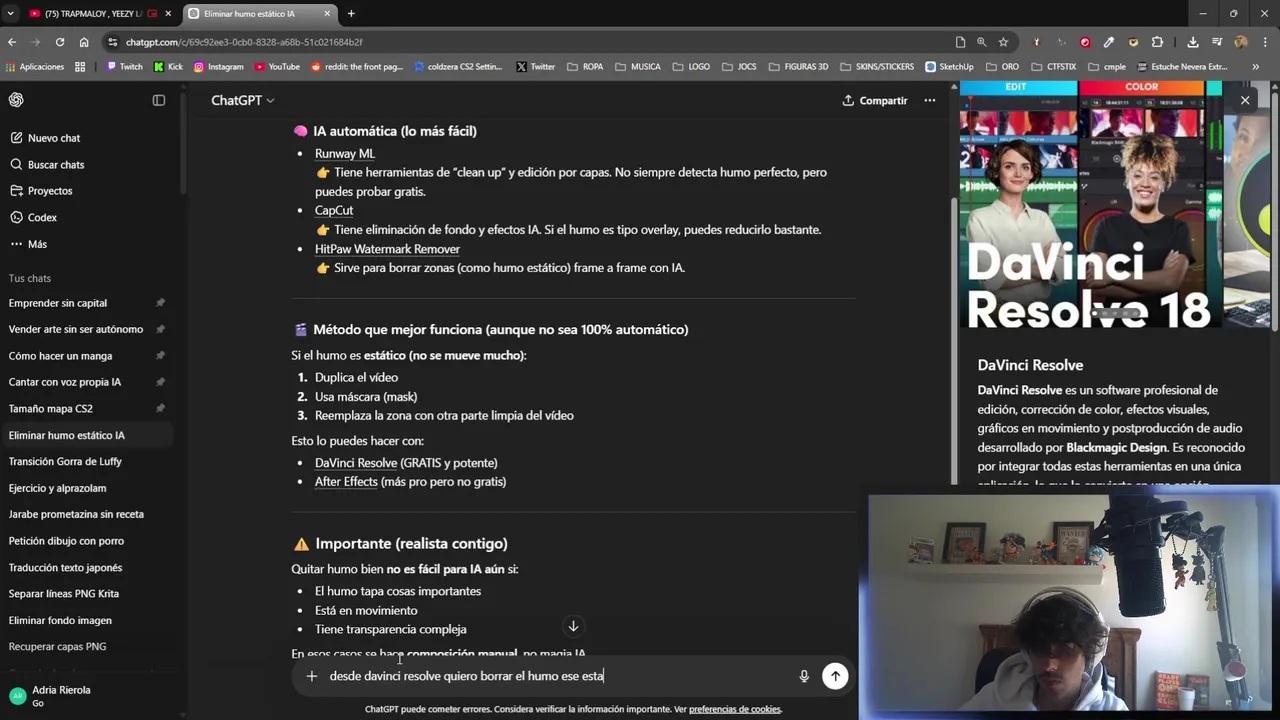Open the eyedropper color picker extension
The width and height of the screenshot is (1280, 720).
pos(1109,42)
